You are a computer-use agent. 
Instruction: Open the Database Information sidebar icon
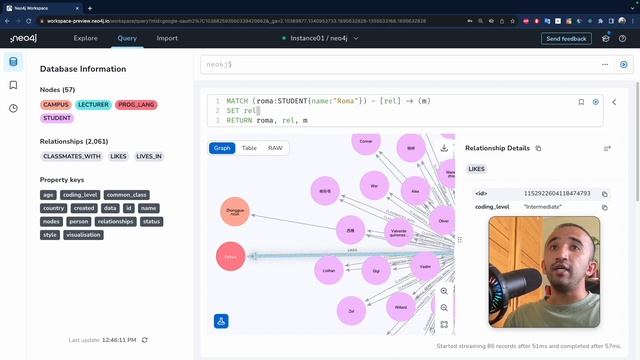click(13, 62)
